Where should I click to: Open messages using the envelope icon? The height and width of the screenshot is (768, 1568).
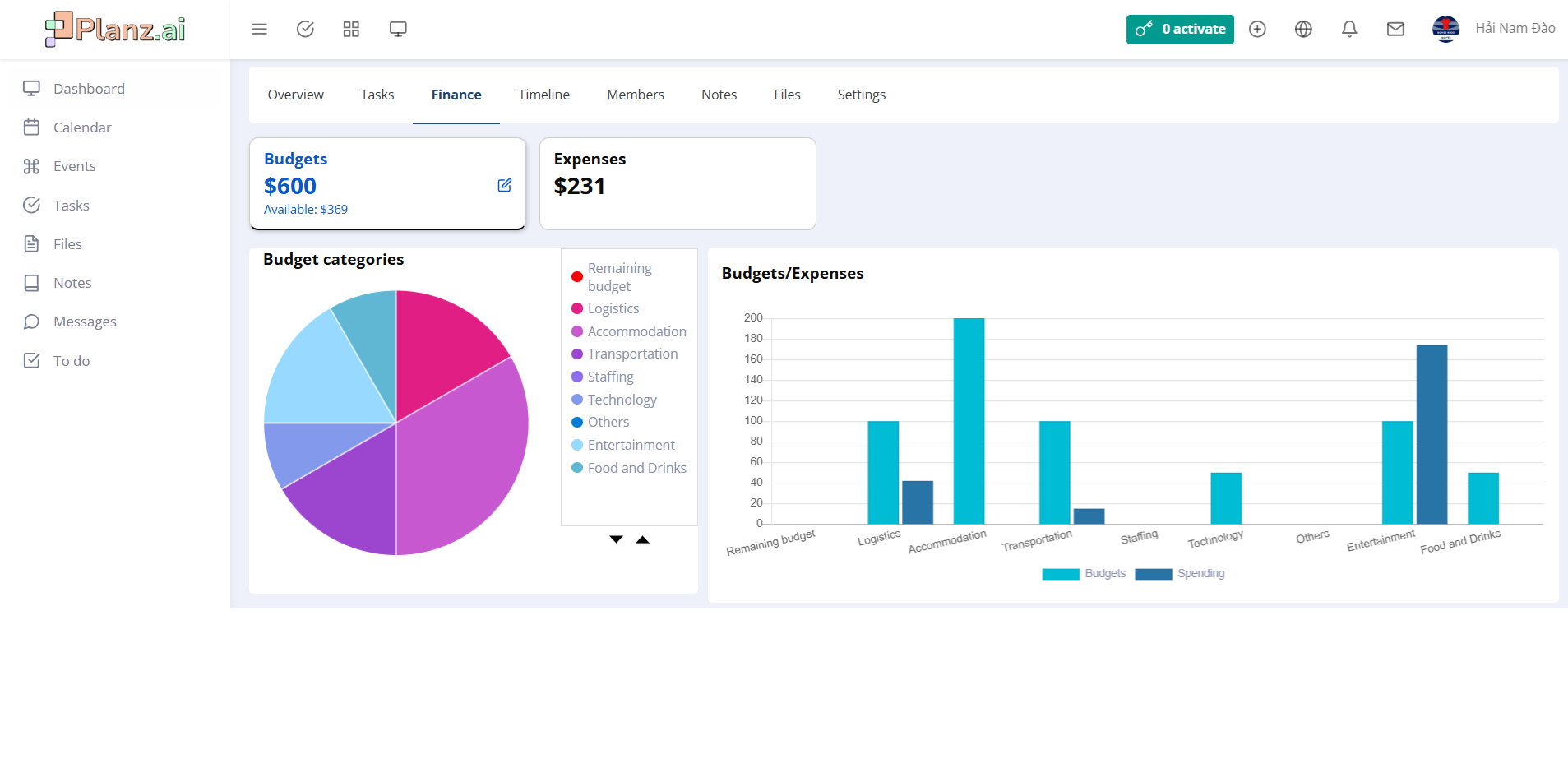pos(1395,29)
